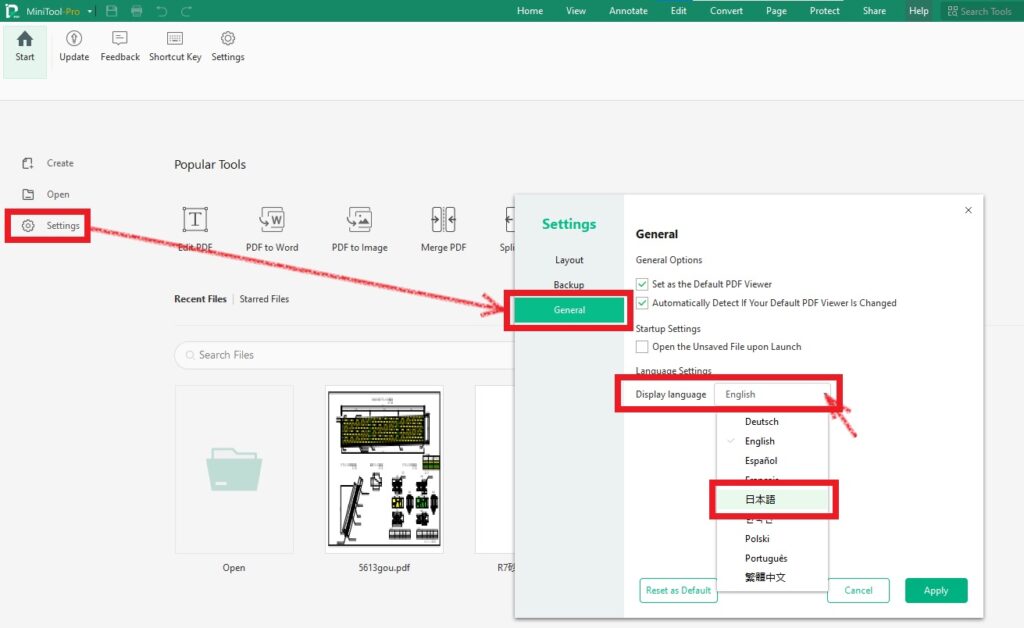This screenshot has height=628, width=1024.
Task: Click Create in the left sidebar
Action: (48, 163)
